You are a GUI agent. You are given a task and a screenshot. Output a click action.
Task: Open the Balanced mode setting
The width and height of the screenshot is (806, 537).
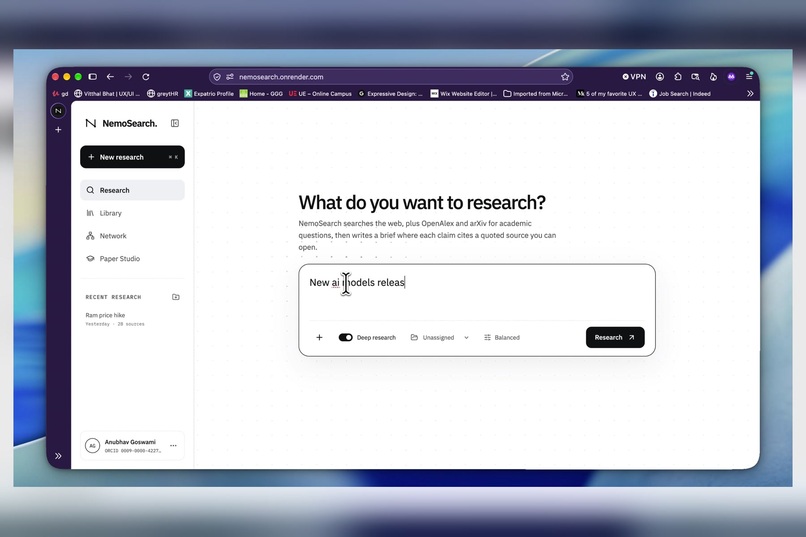[x=502, y=338]
